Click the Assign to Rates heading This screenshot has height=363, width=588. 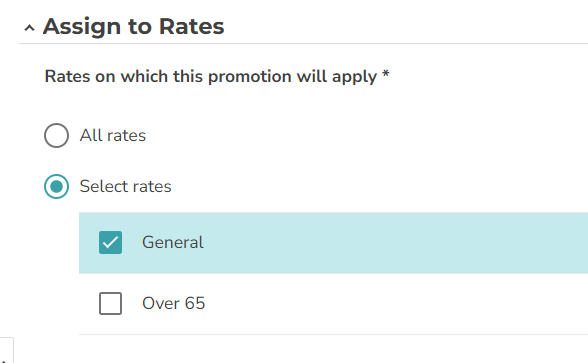[x=134, y=26]
